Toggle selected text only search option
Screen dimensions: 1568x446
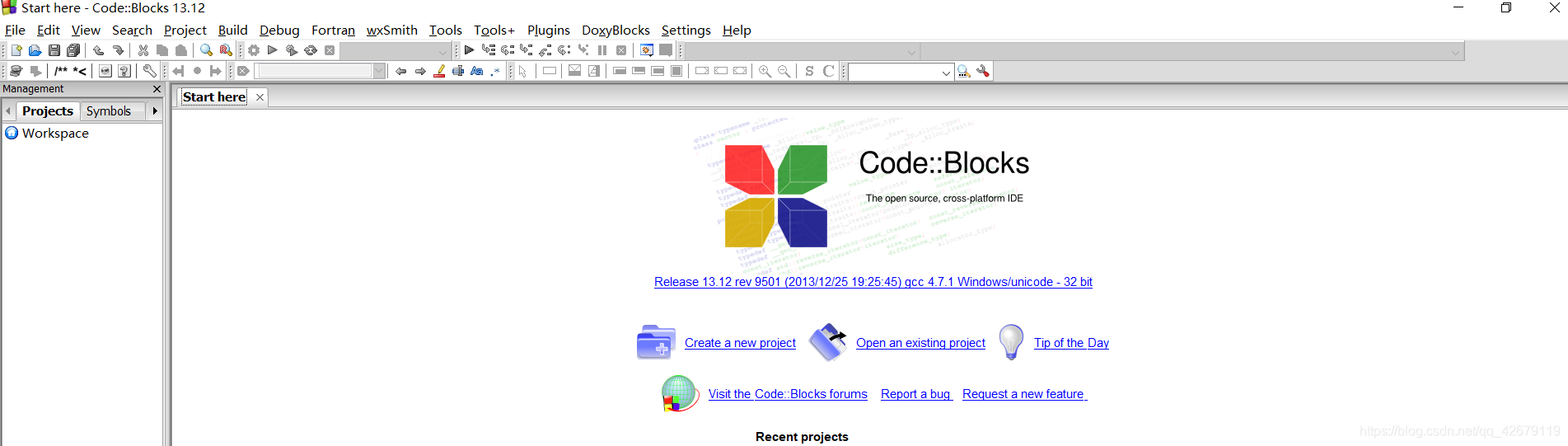(x=458, y=71)
